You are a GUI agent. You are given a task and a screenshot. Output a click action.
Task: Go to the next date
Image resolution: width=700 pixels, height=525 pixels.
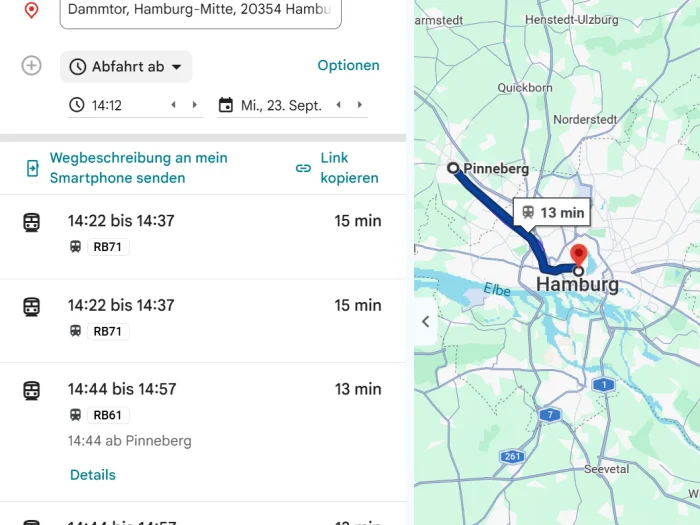coord(360,105)
